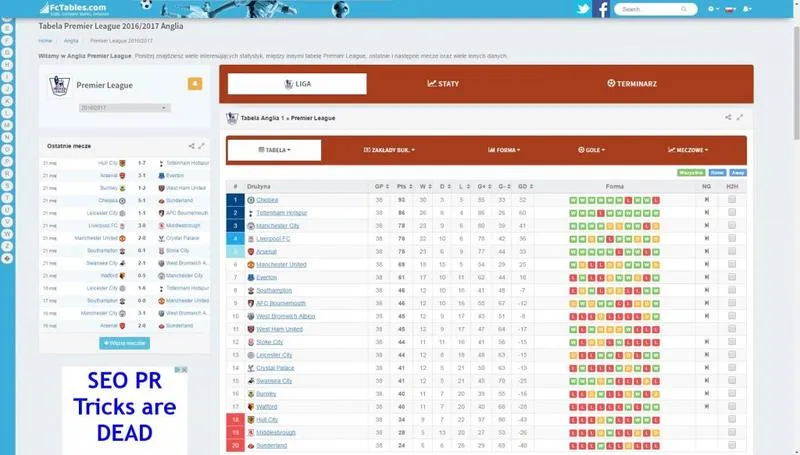Go to Home in the breadcrumb
Screen dimensions: 800x455
[x=45, y=41]
